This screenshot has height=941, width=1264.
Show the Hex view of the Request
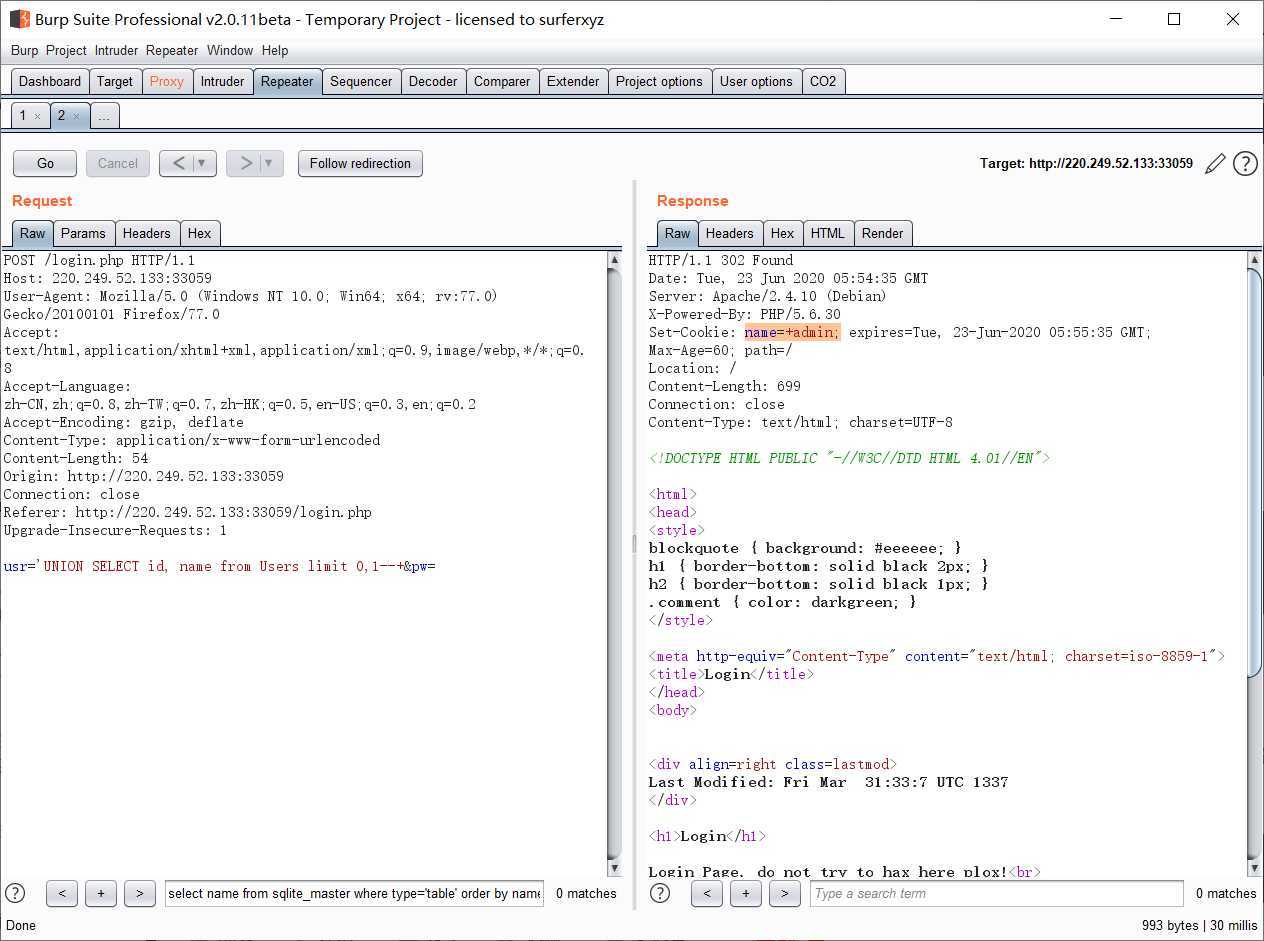click(200, 233)
